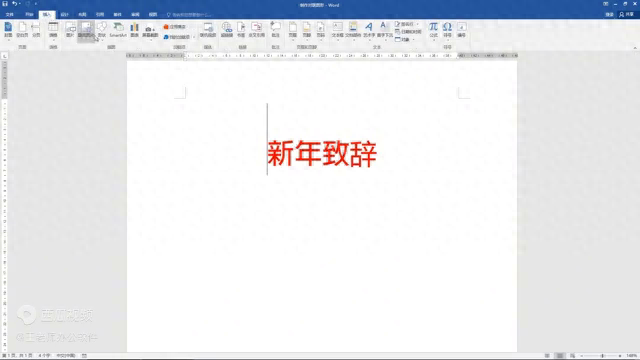Insert a SmartArt graphic
Image resolution: width=640 pixels, height=360 pixels.
click(118, 30)
